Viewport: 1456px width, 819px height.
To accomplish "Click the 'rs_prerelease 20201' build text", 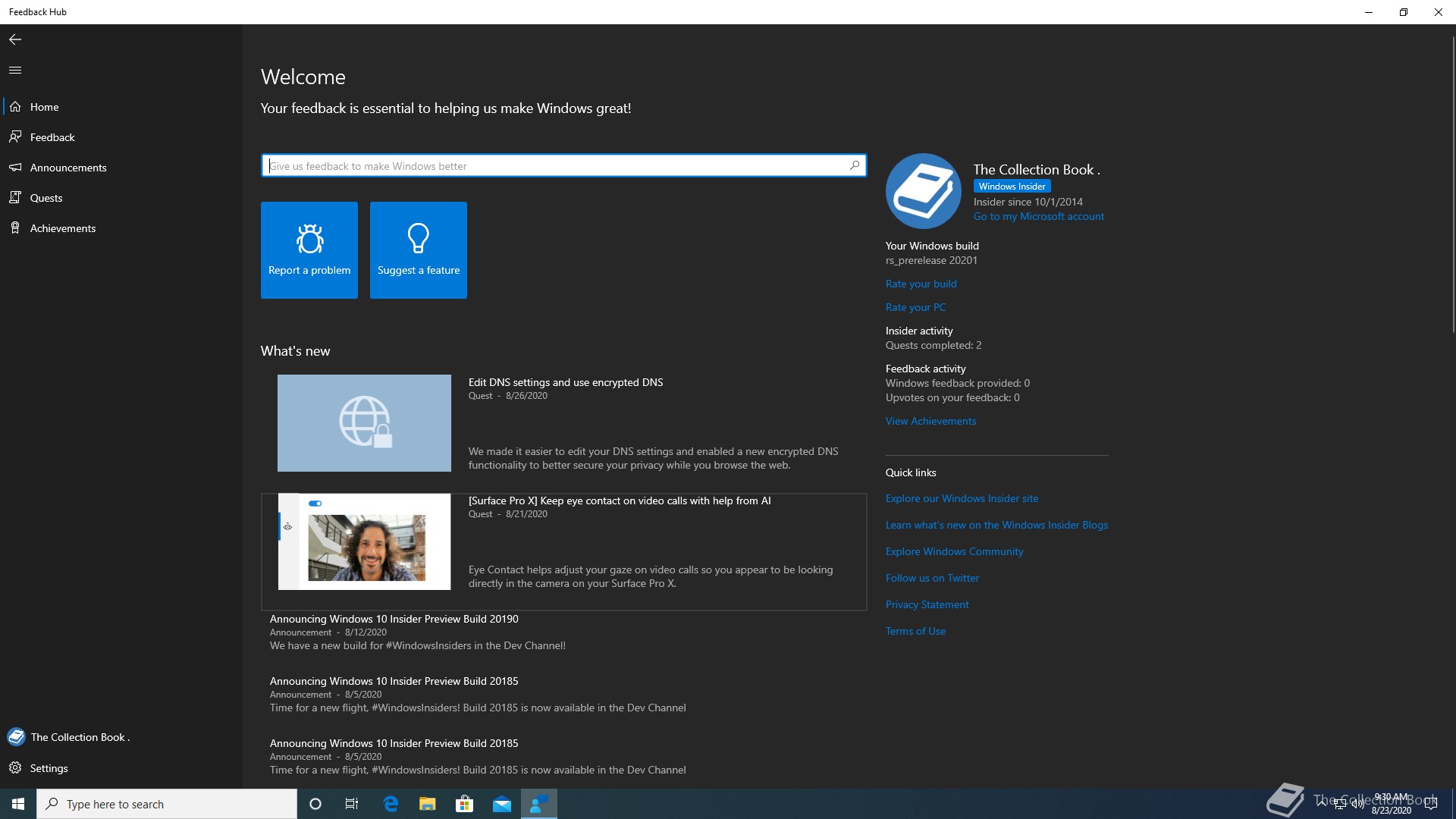I will [x=931, y=260].
